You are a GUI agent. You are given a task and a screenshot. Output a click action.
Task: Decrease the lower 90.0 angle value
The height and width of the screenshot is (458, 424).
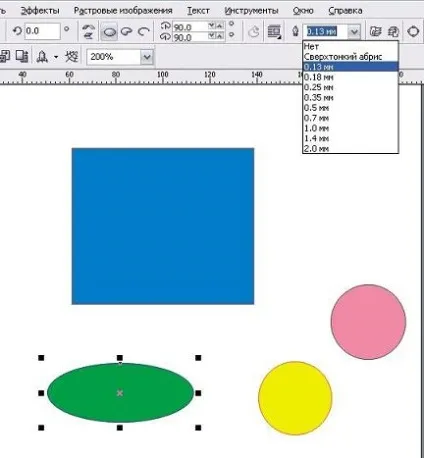click(x=212, y=36)
